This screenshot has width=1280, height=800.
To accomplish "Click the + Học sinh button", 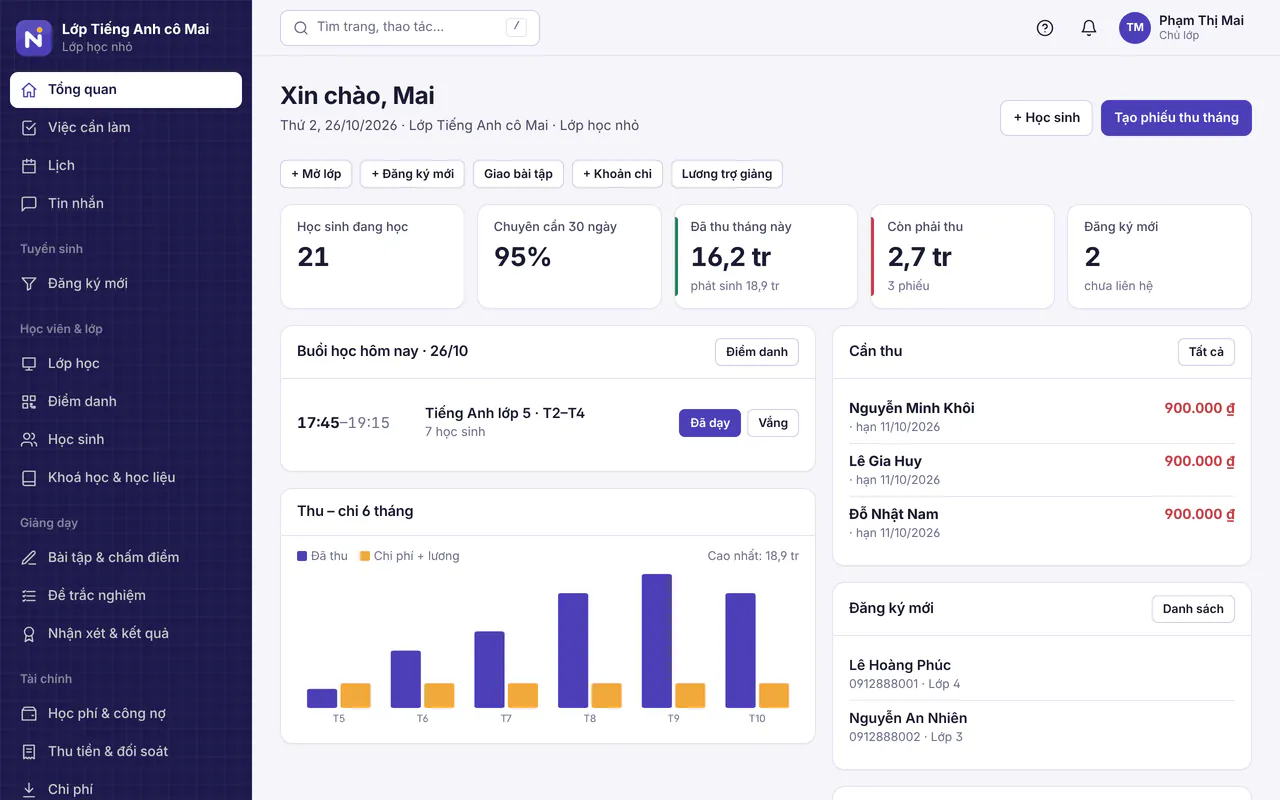I will coord(1046,118).
